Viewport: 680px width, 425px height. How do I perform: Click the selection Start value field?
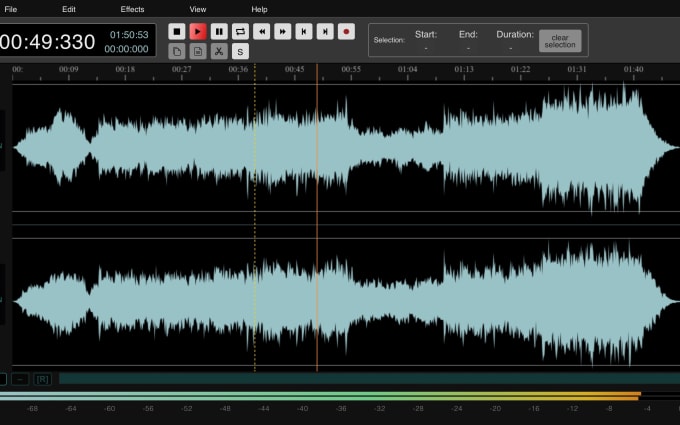426,48
